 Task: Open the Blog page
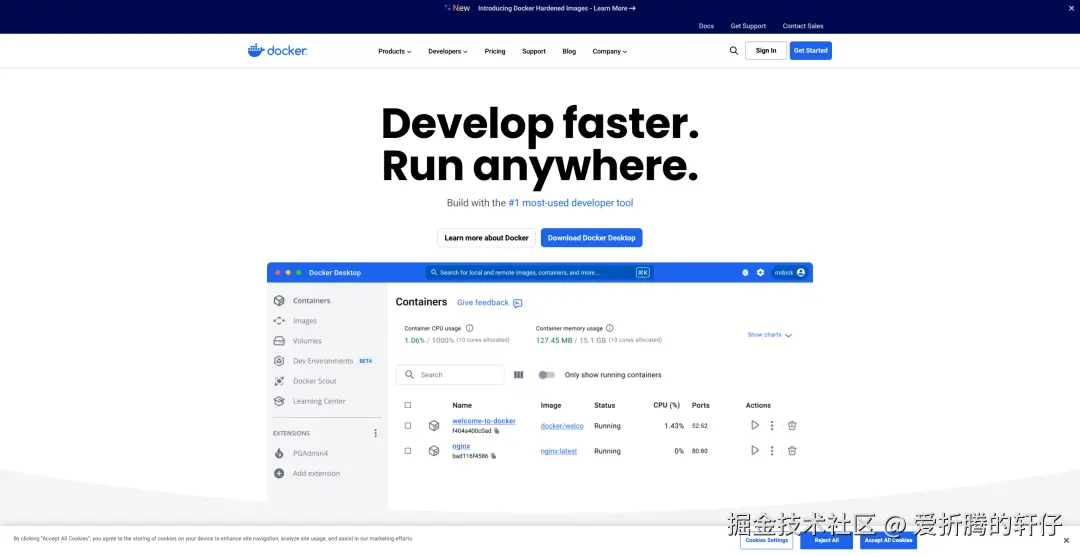[x=569, y=51]
